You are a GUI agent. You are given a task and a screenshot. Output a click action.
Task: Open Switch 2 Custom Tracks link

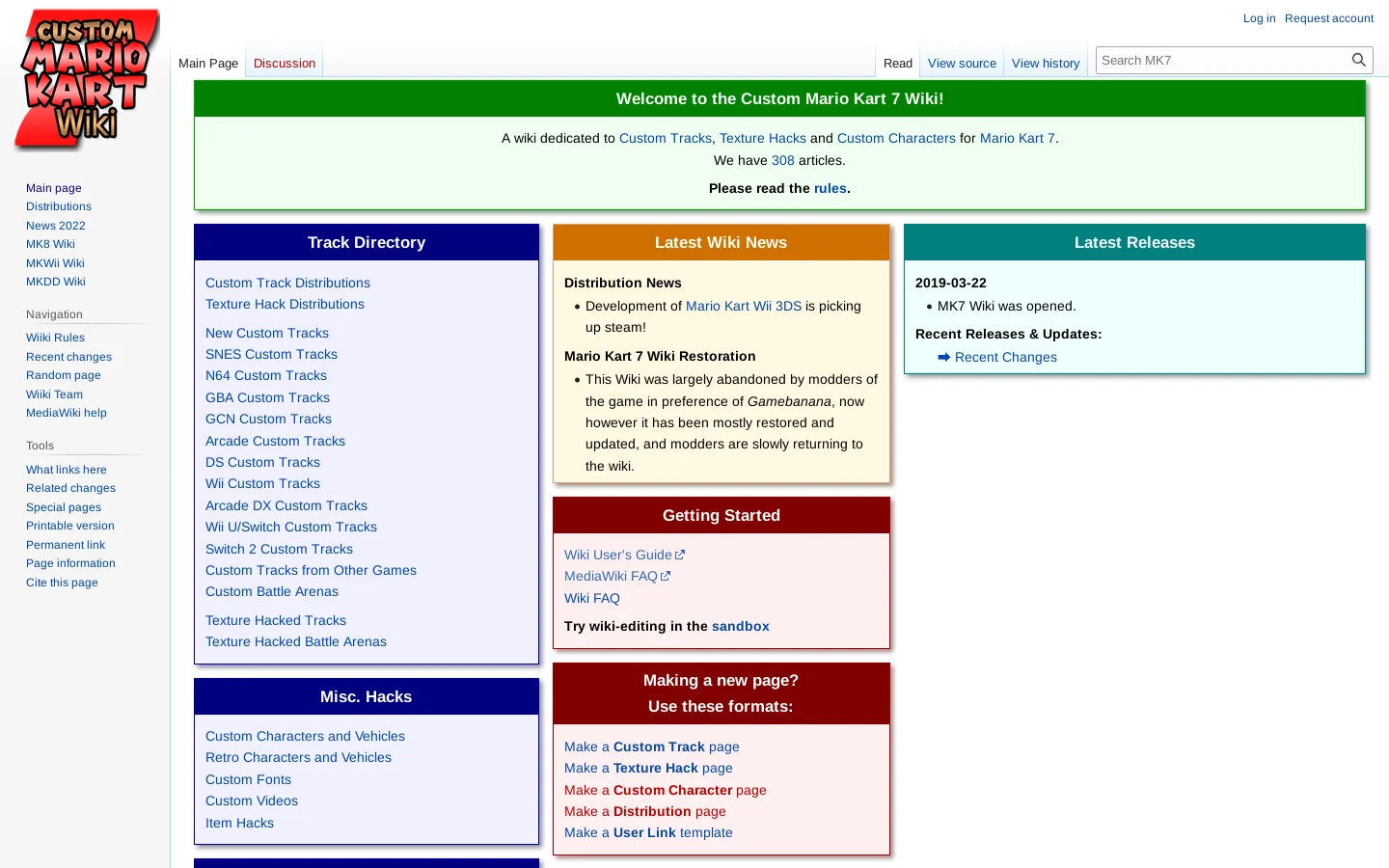pyautogui.click(x=279, y=549)
